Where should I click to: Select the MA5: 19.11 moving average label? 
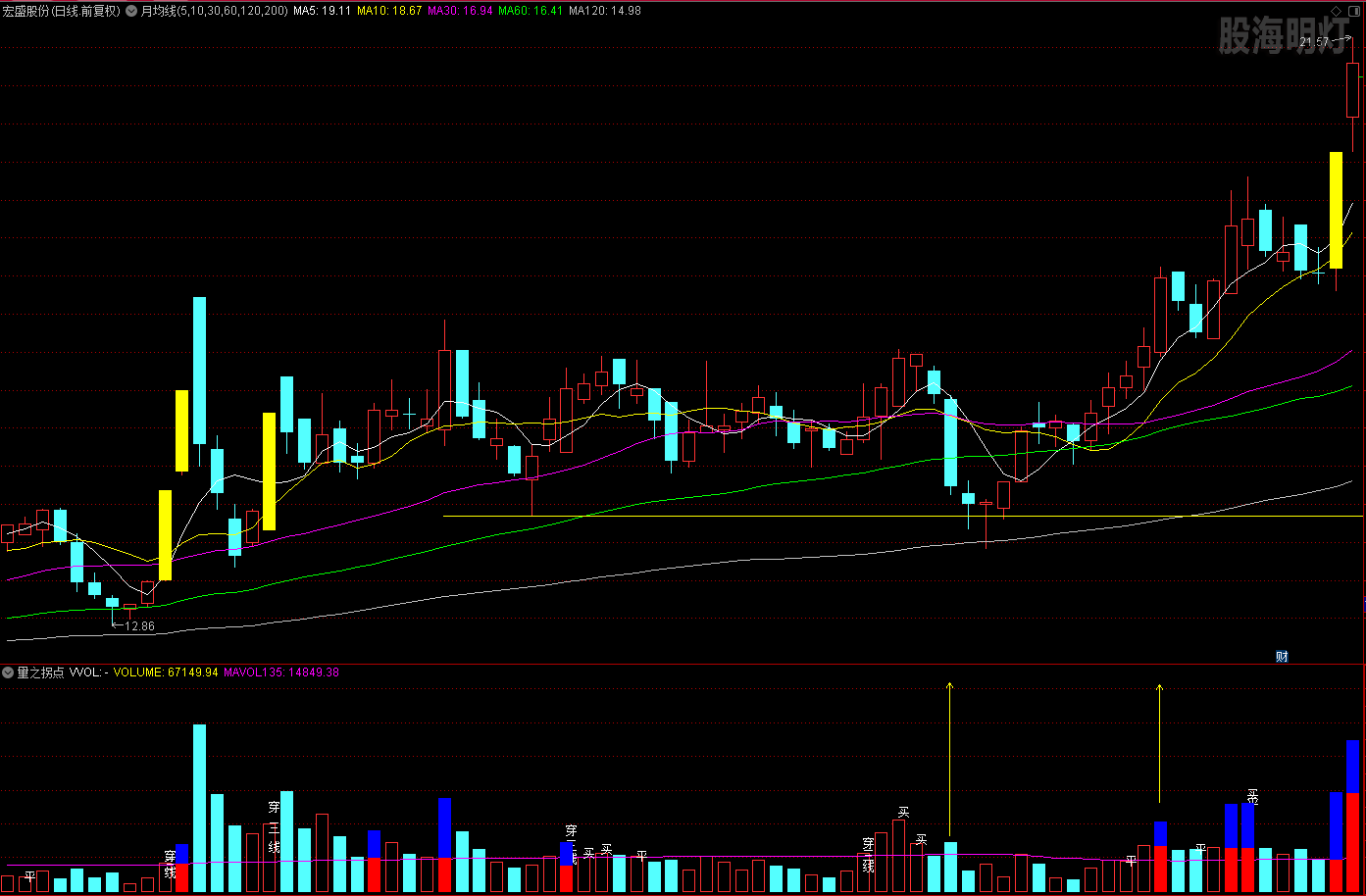[x=323, y=11]
